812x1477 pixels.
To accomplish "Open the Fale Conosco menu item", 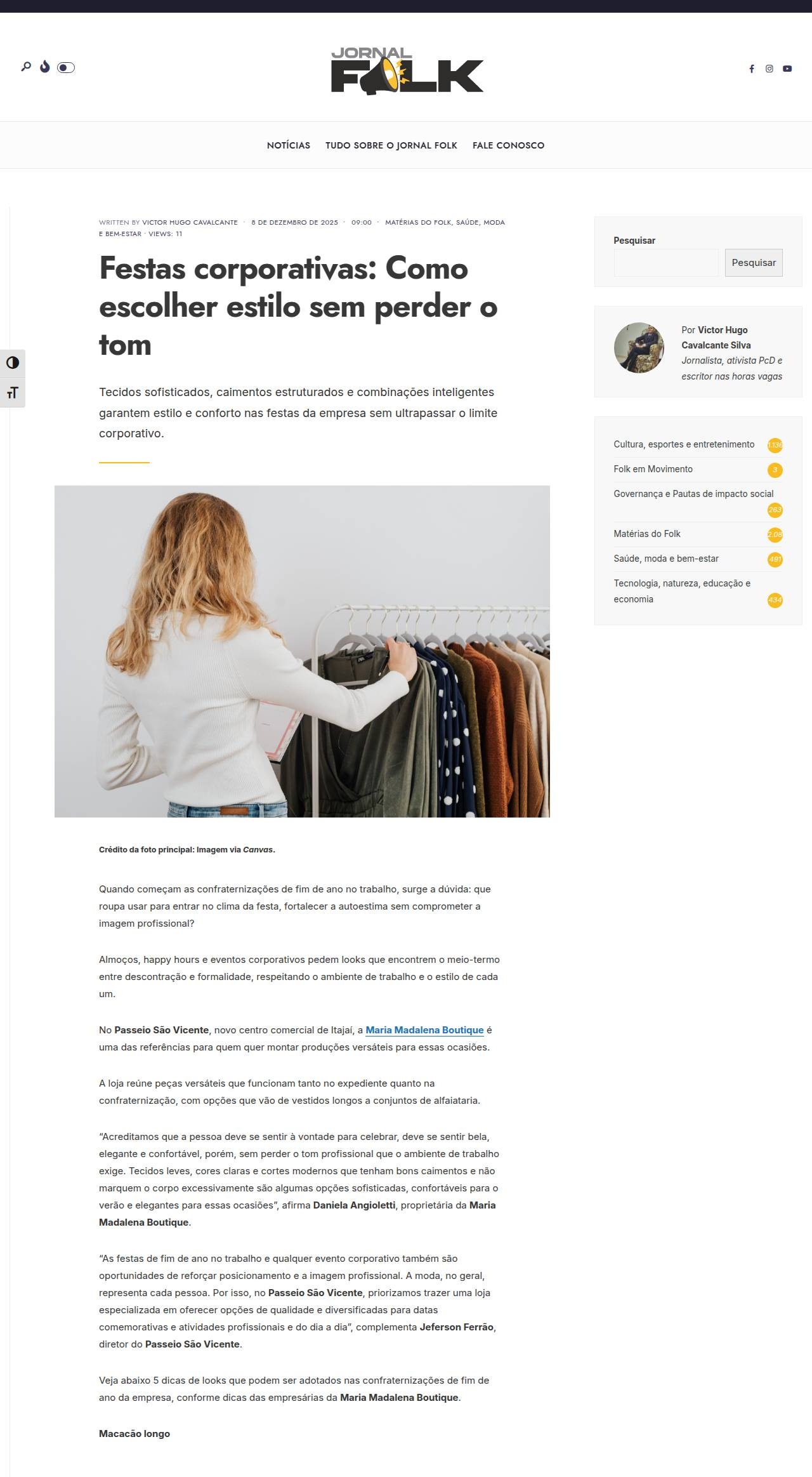I will click(508, 145).
